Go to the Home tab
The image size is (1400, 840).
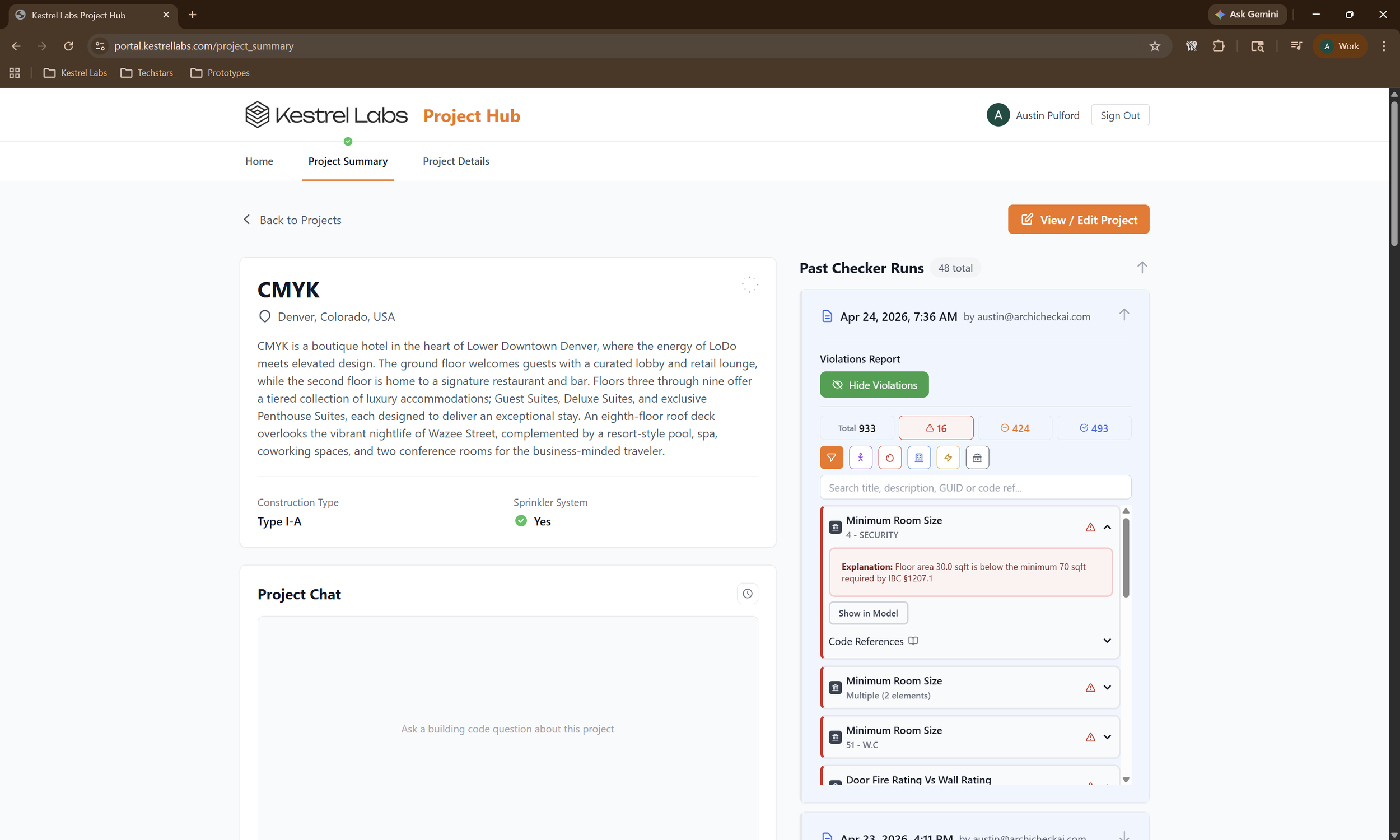click(x=259, y=161)
